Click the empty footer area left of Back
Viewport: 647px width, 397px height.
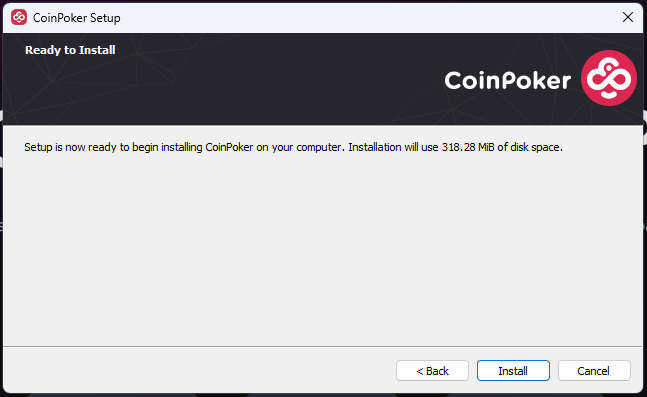[x=198, y=371]
